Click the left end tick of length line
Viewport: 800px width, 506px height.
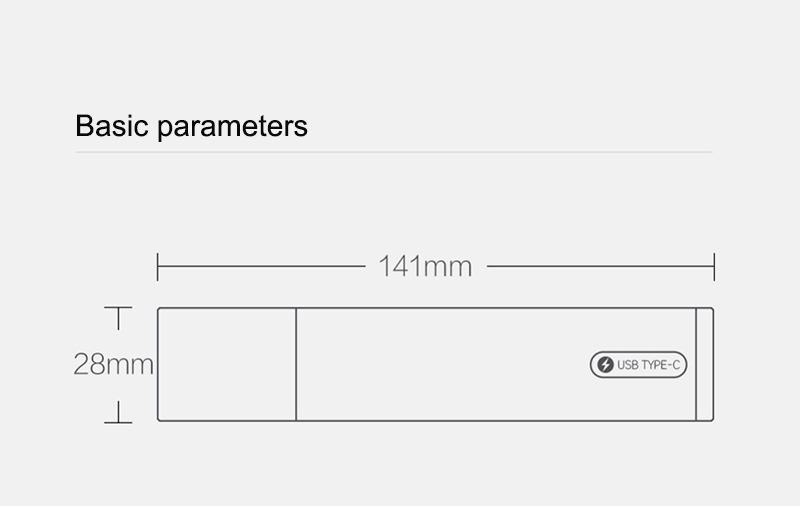(x=158, y=266)
